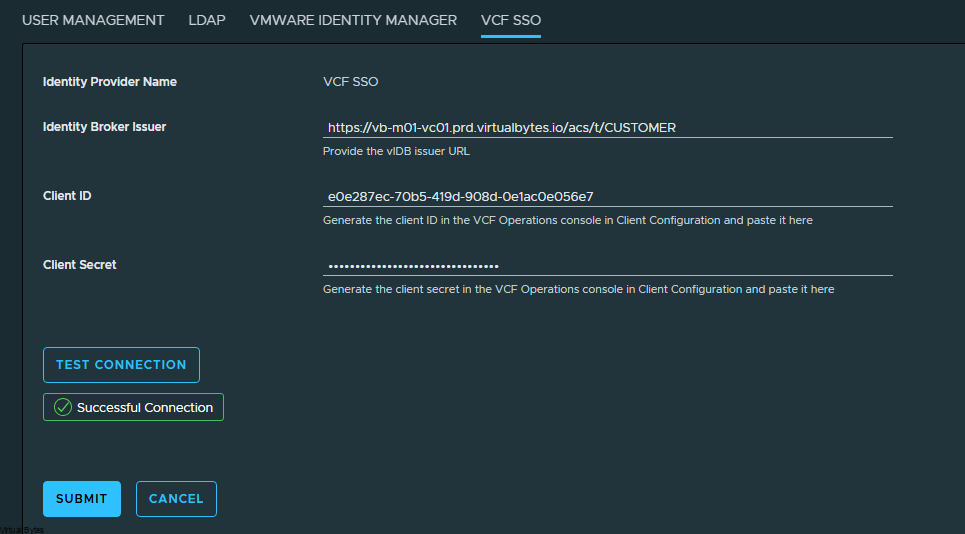Click the Identity Provider Name label

coord(110,82)
